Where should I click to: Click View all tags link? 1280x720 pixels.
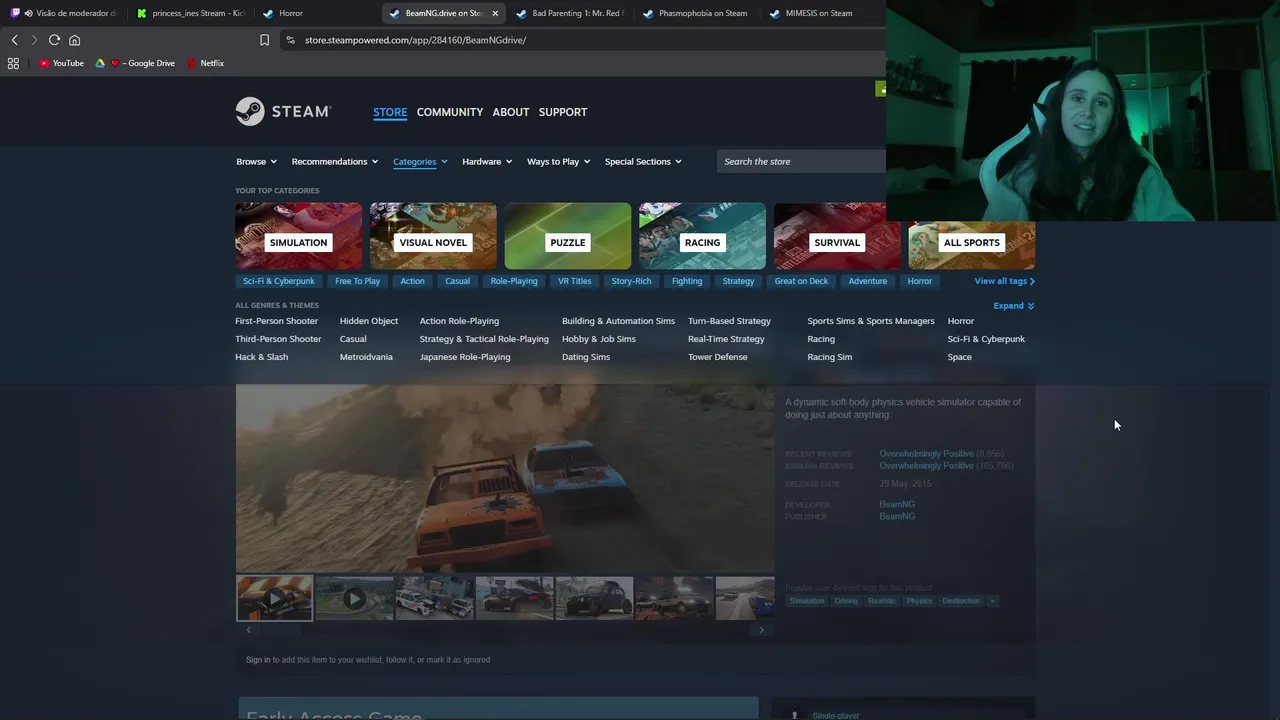point(1004,281)
